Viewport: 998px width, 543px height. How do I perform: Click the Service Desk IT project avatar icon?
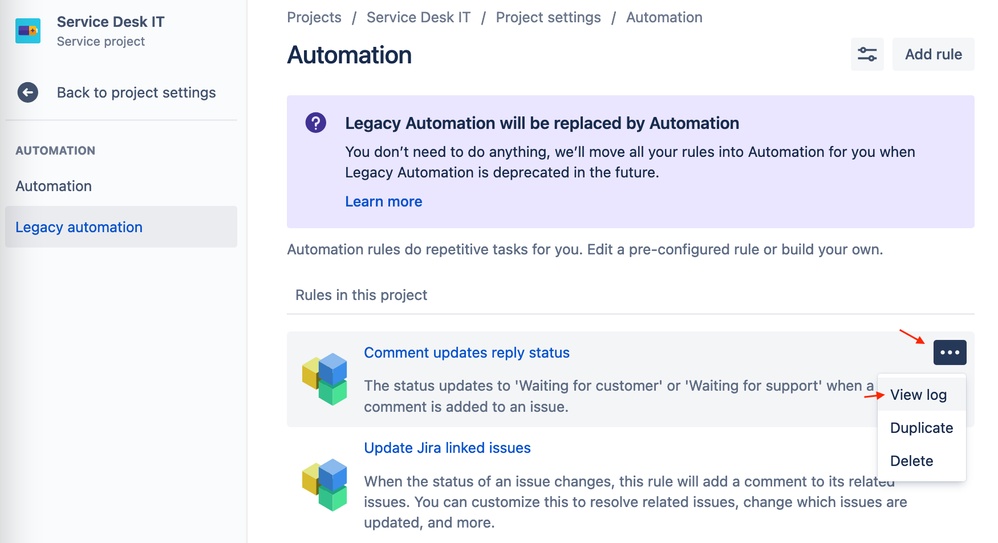pyautogui.click(x=28, y=31)
